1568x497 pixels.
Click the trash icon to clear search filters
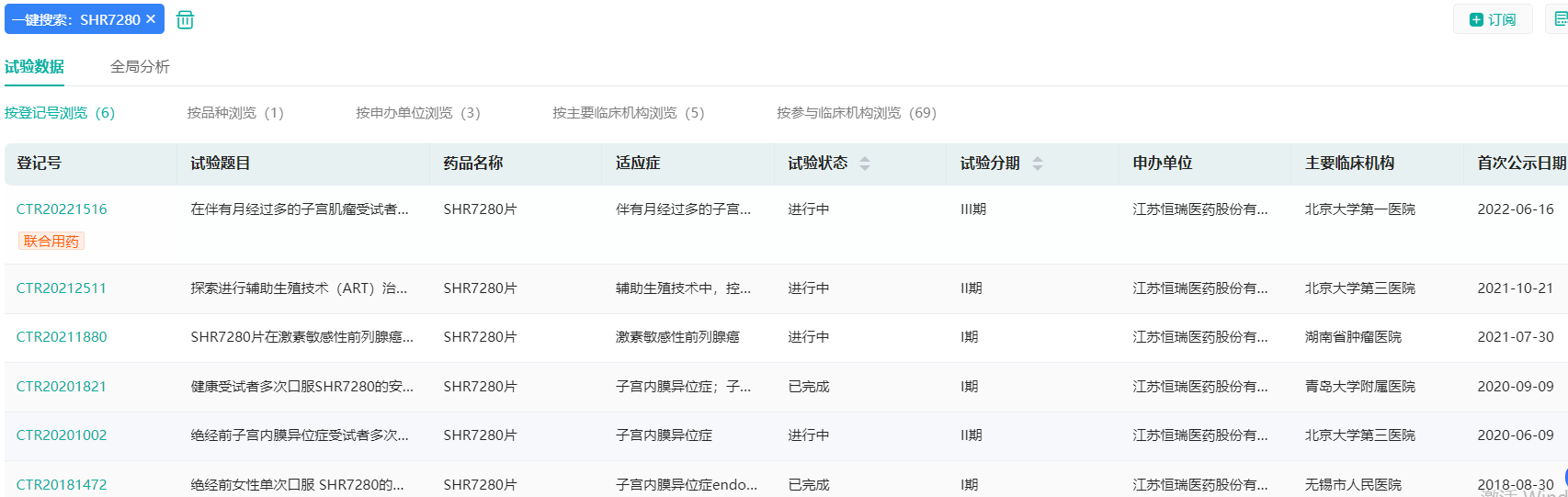point(185,20)
